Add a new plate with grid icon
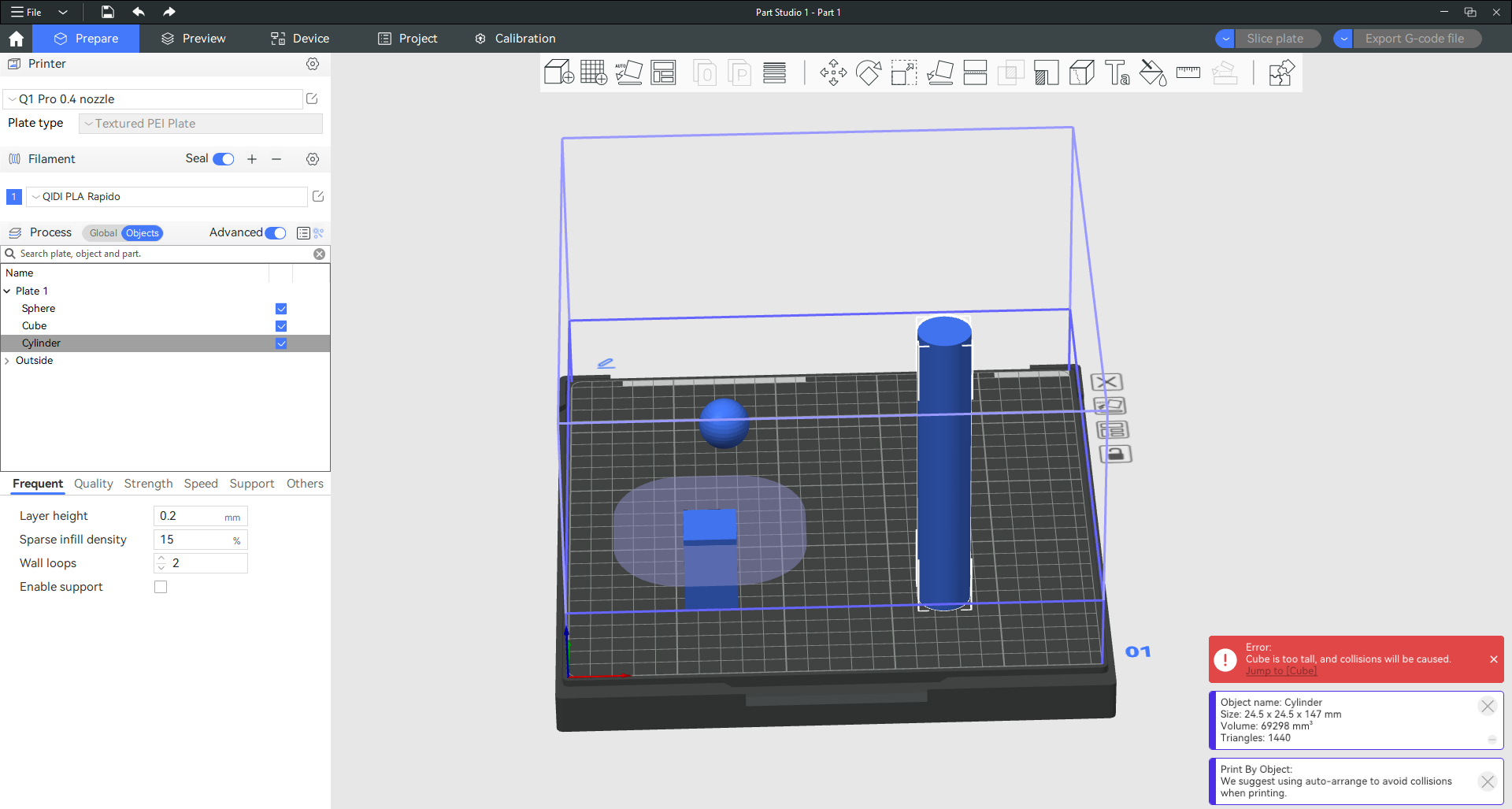The height and width of the screenshot is (809, 1512). [x=593, y=72]
